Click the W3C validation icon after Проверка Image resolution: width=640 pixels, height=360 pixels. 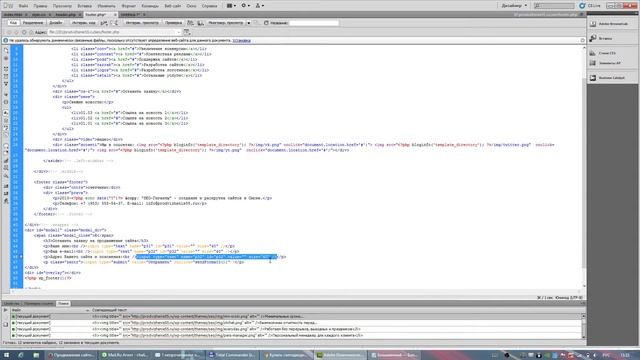pyautogui.click(x=190, y=23)
